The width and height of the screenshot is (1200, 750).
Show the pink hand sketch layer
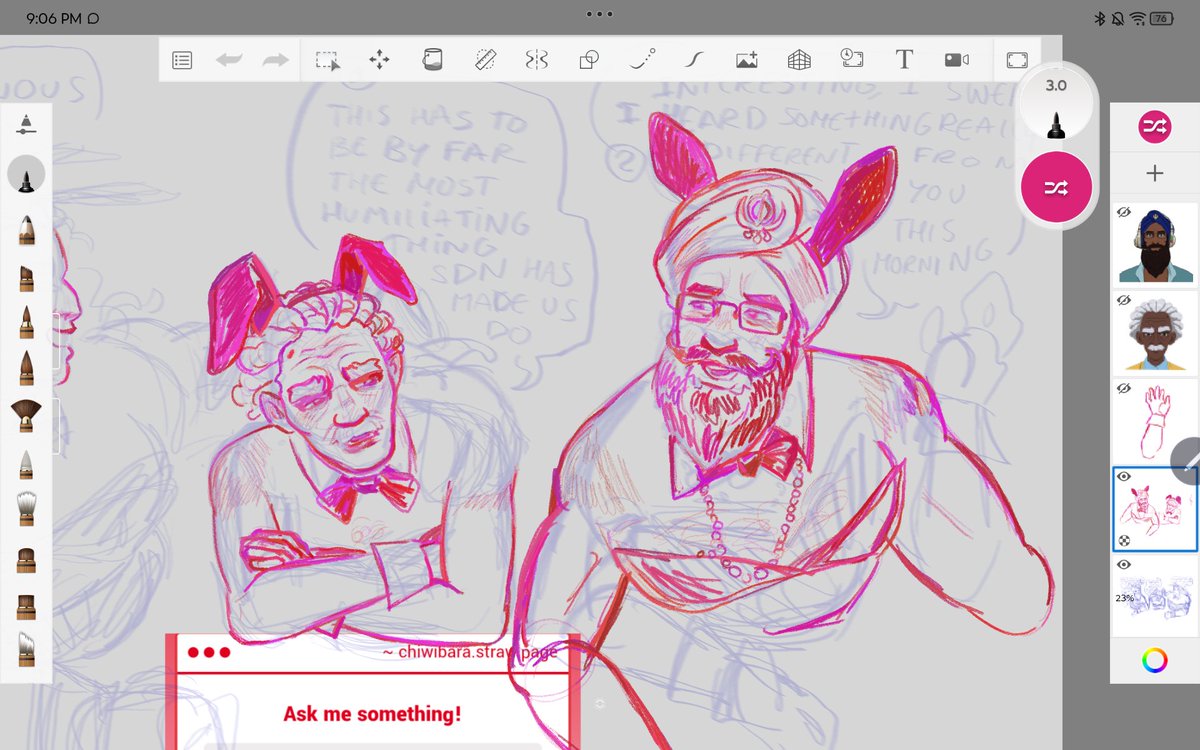tap(1124, 388)
